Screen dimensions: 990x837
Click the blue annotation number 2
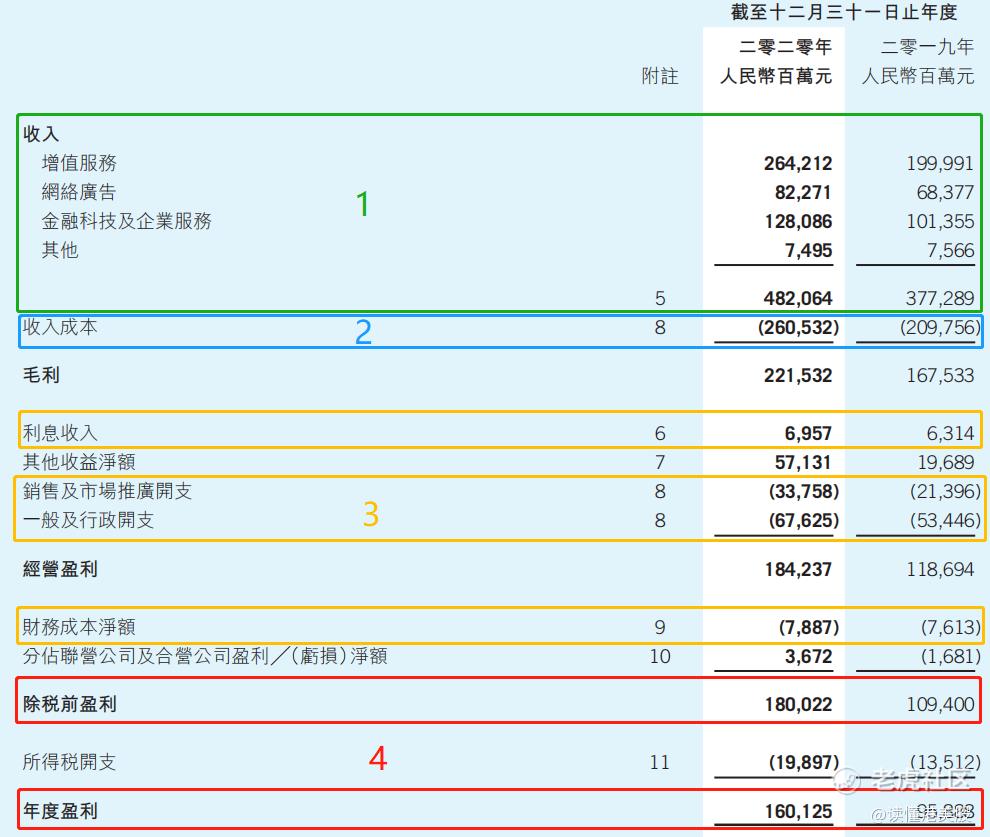[364, 332]
